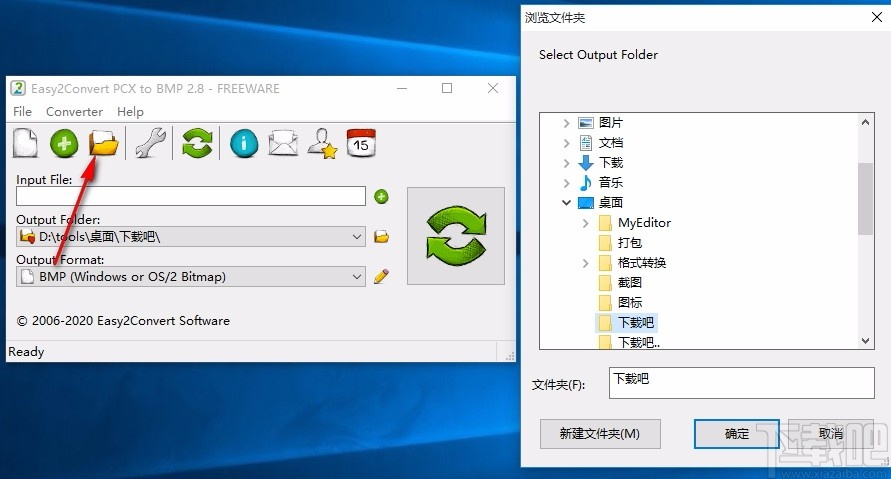Select 音乐 in the folder tree
This screenshot has width=891, height=479.
[611, 183]
